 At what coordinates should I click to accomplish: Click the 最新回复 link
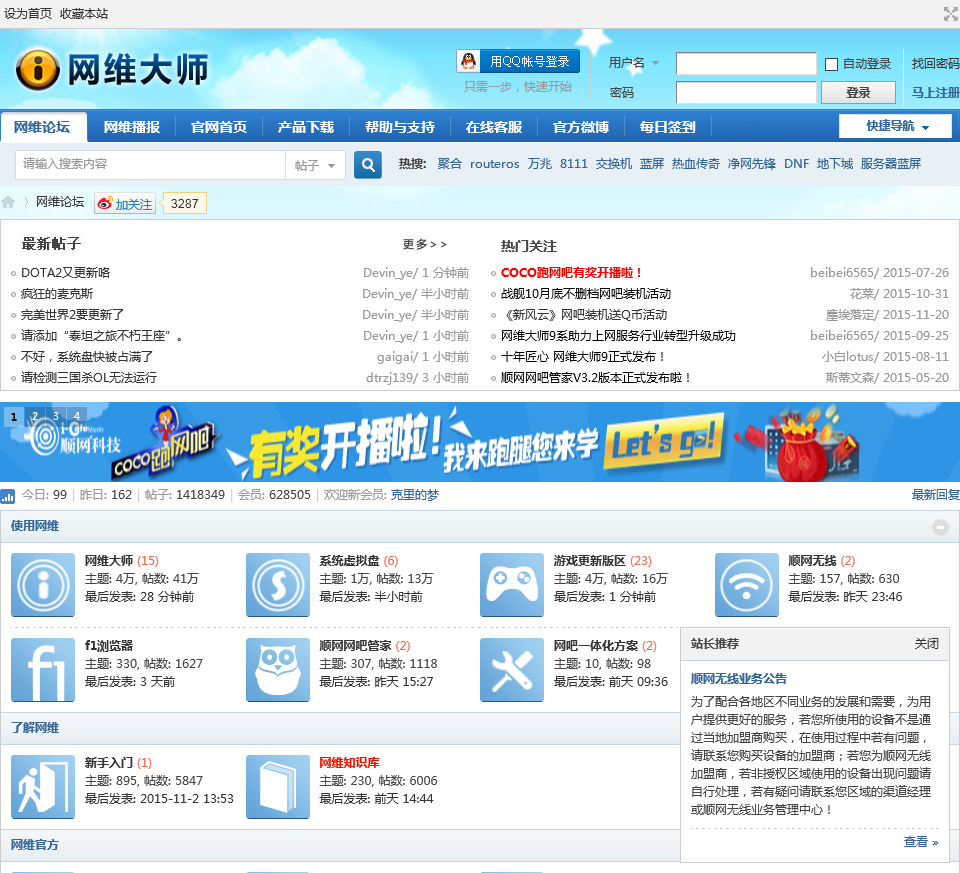[936, 495]
